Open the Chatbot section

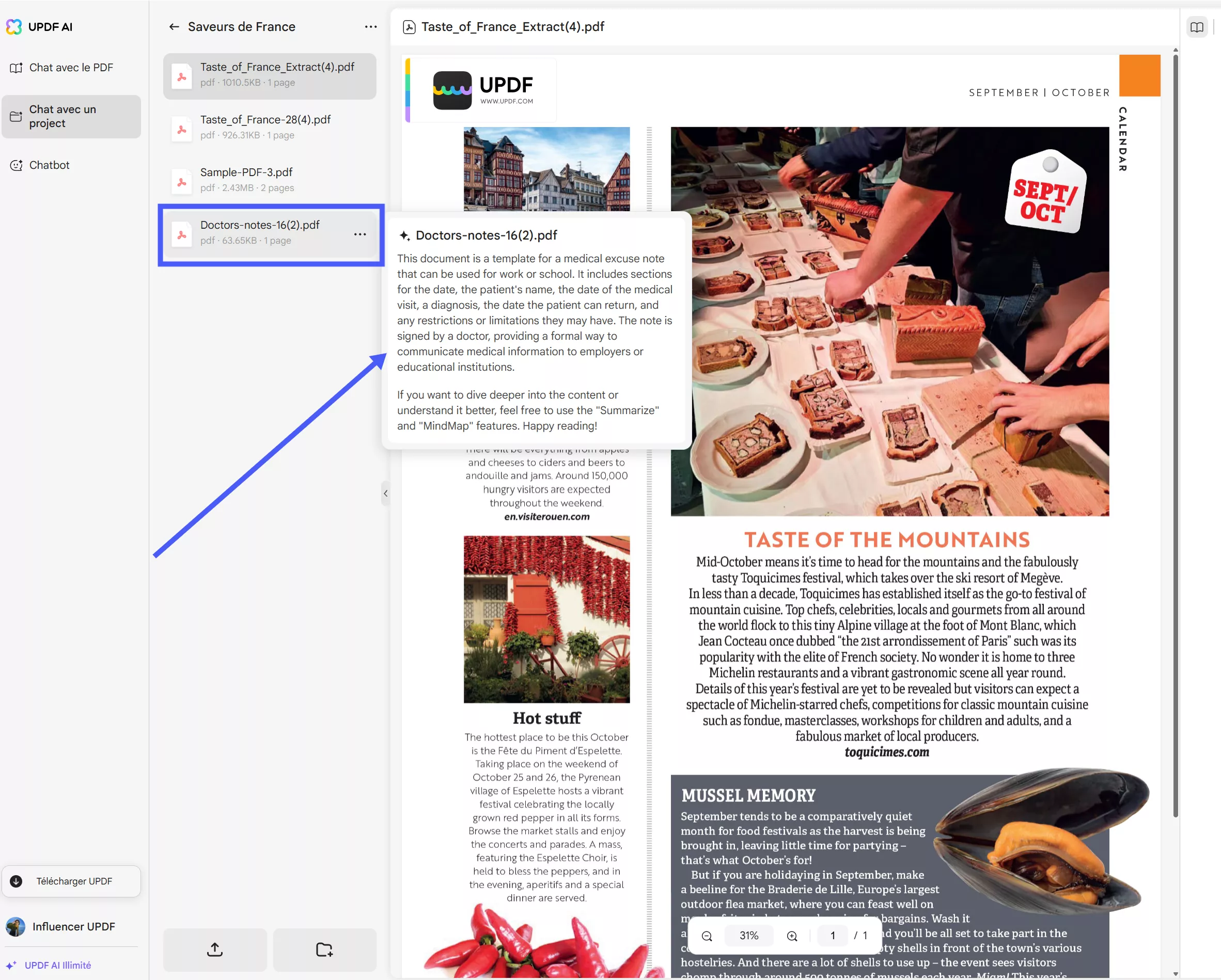pyautogui.click(x=49, y=165)
